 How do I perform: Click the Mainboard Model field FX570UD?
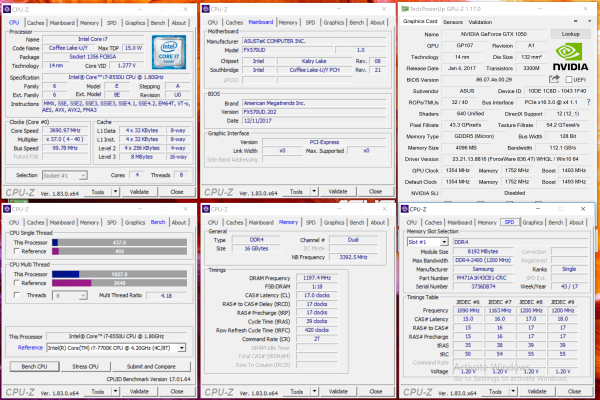tap(289, 50)
